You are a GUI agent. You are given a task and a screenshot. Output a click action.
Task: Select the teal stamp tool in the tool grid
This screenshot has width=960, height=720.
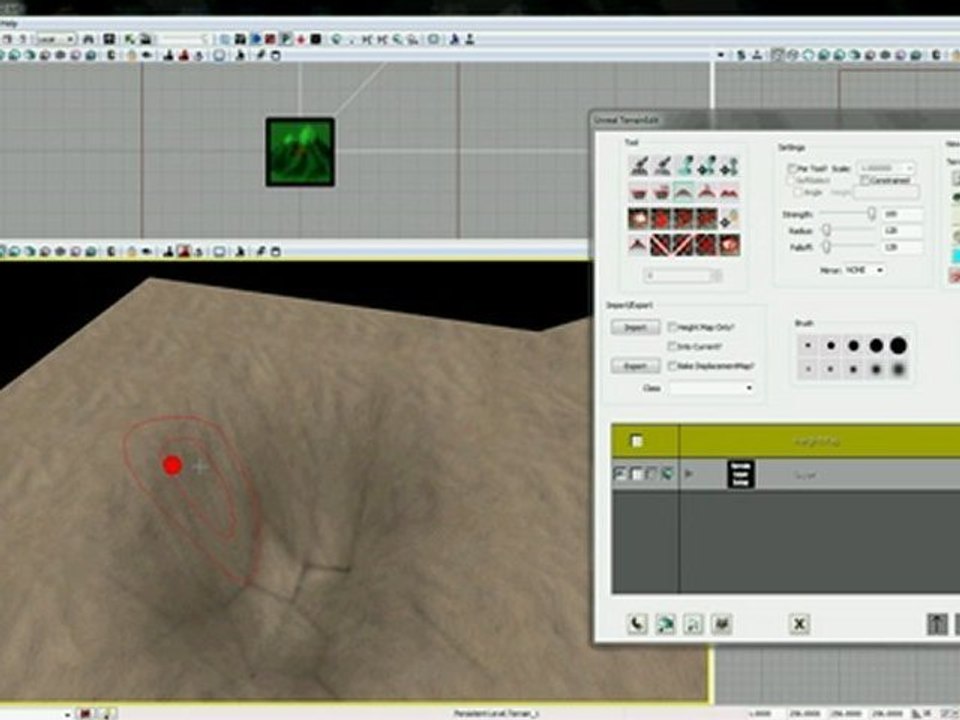pos(684,165)
